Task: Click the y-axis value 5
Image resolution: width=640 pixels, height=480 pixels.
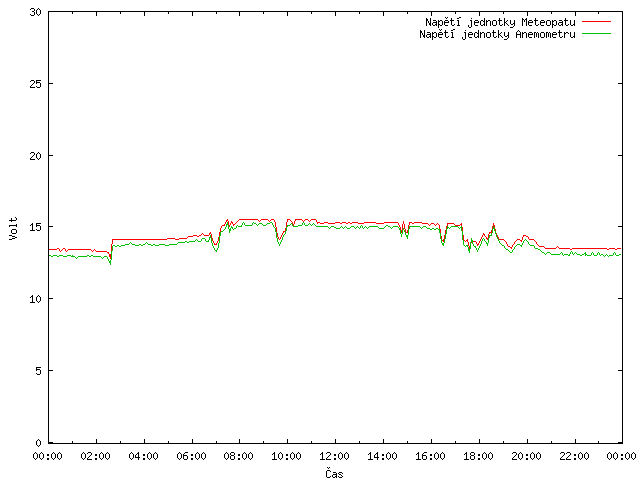Action: 38,371
